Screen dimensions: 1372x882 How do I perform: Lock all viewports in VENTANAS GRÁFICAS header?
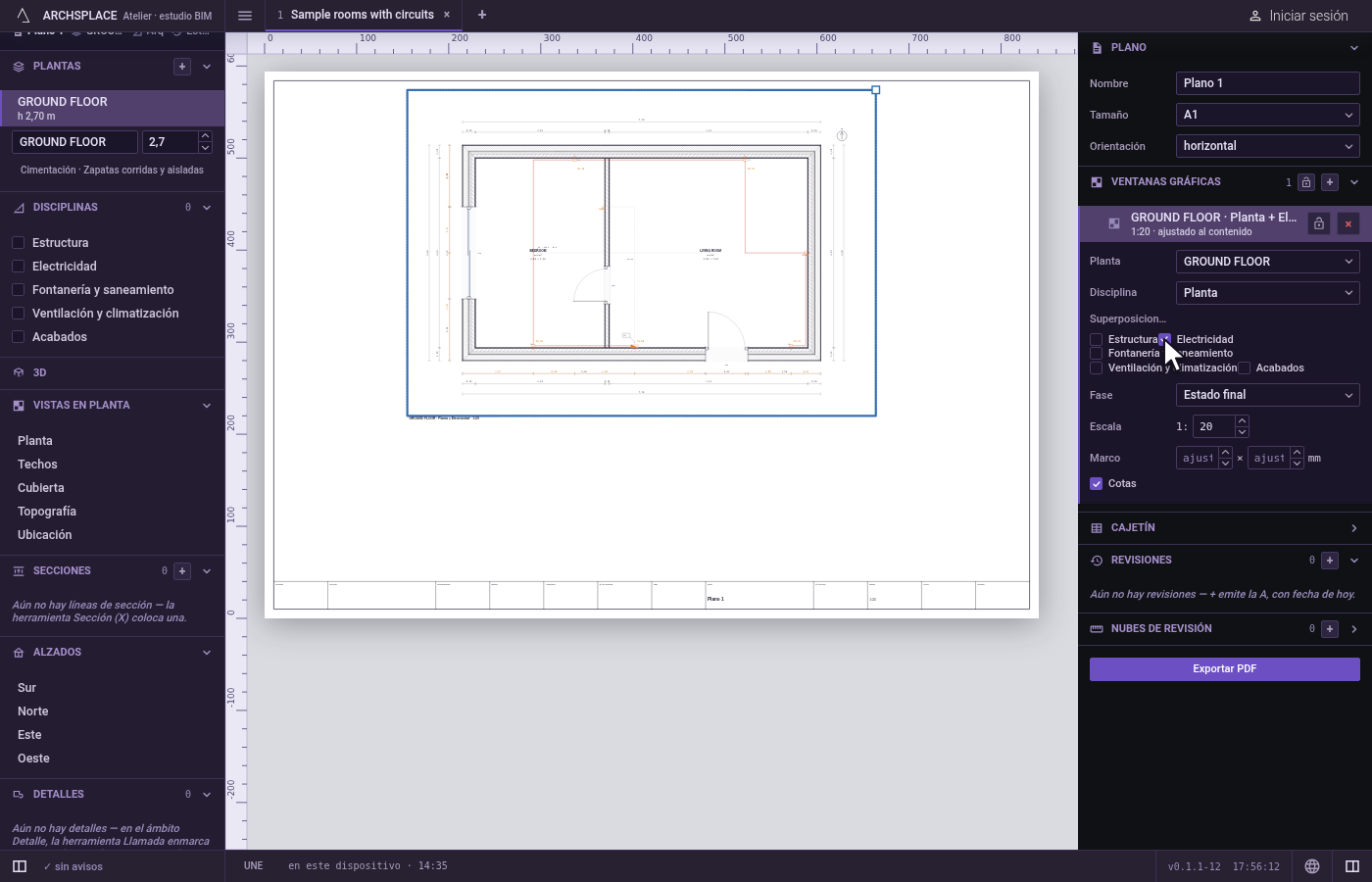click(1306, 182)
